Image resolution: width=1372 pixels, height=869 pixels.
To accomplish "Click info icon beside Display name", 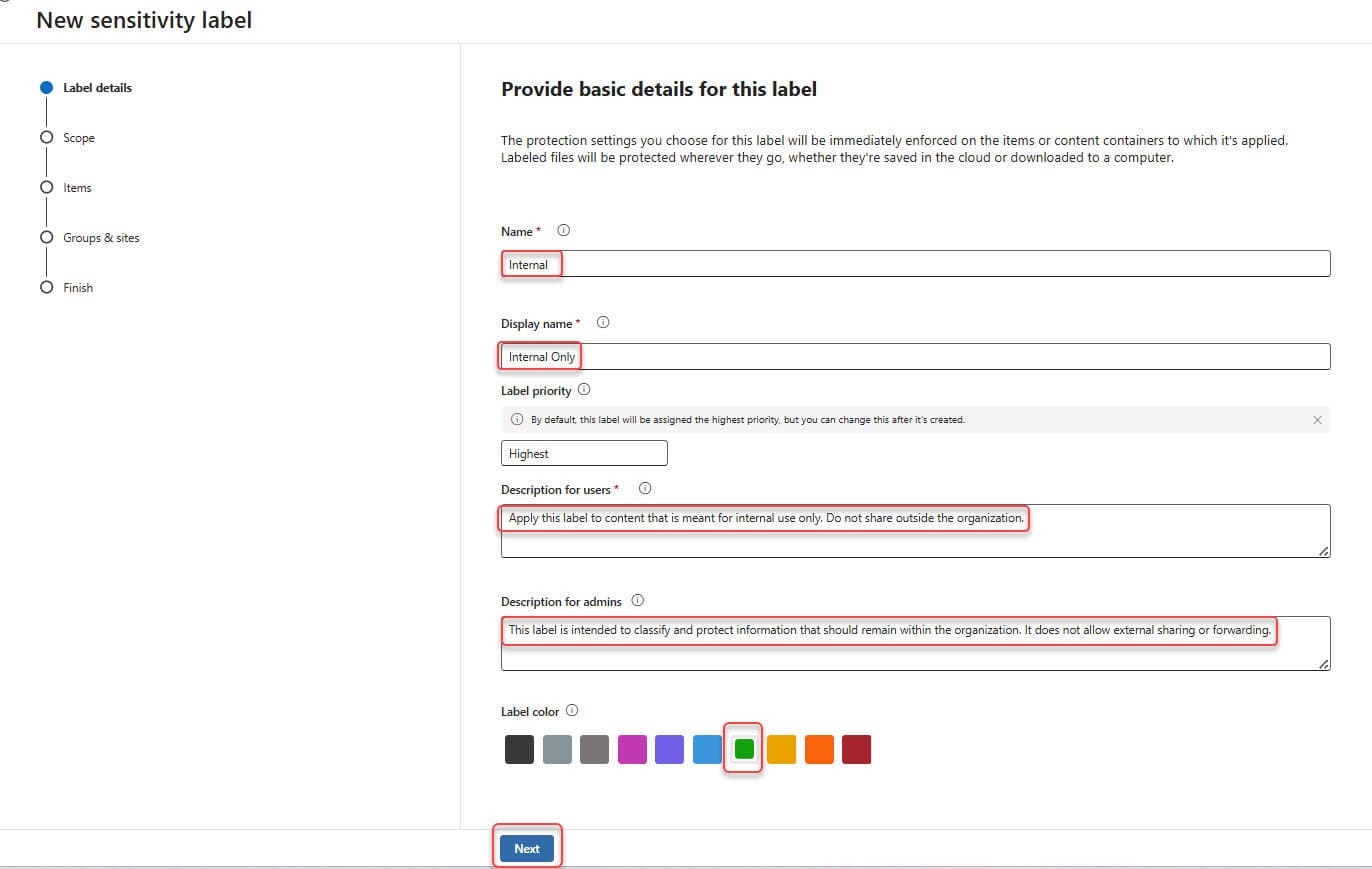I will coord(603,323).
